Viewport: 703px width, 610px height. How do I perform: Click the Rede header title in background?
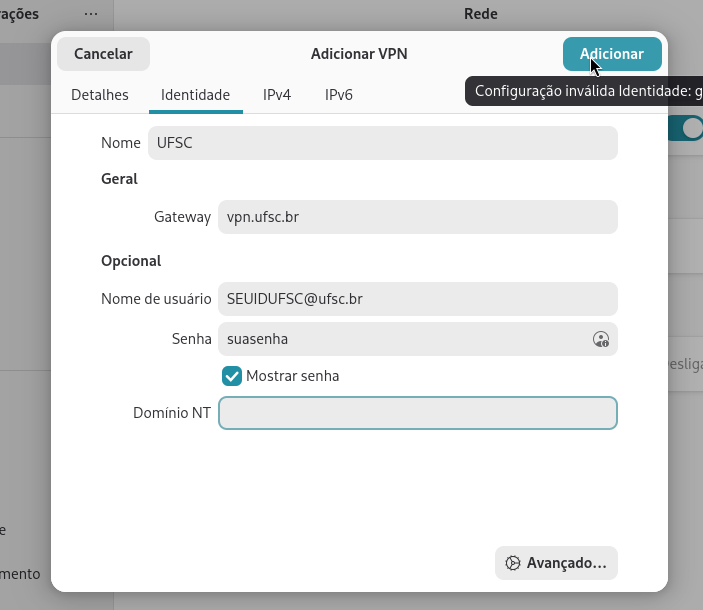(480, 14)
